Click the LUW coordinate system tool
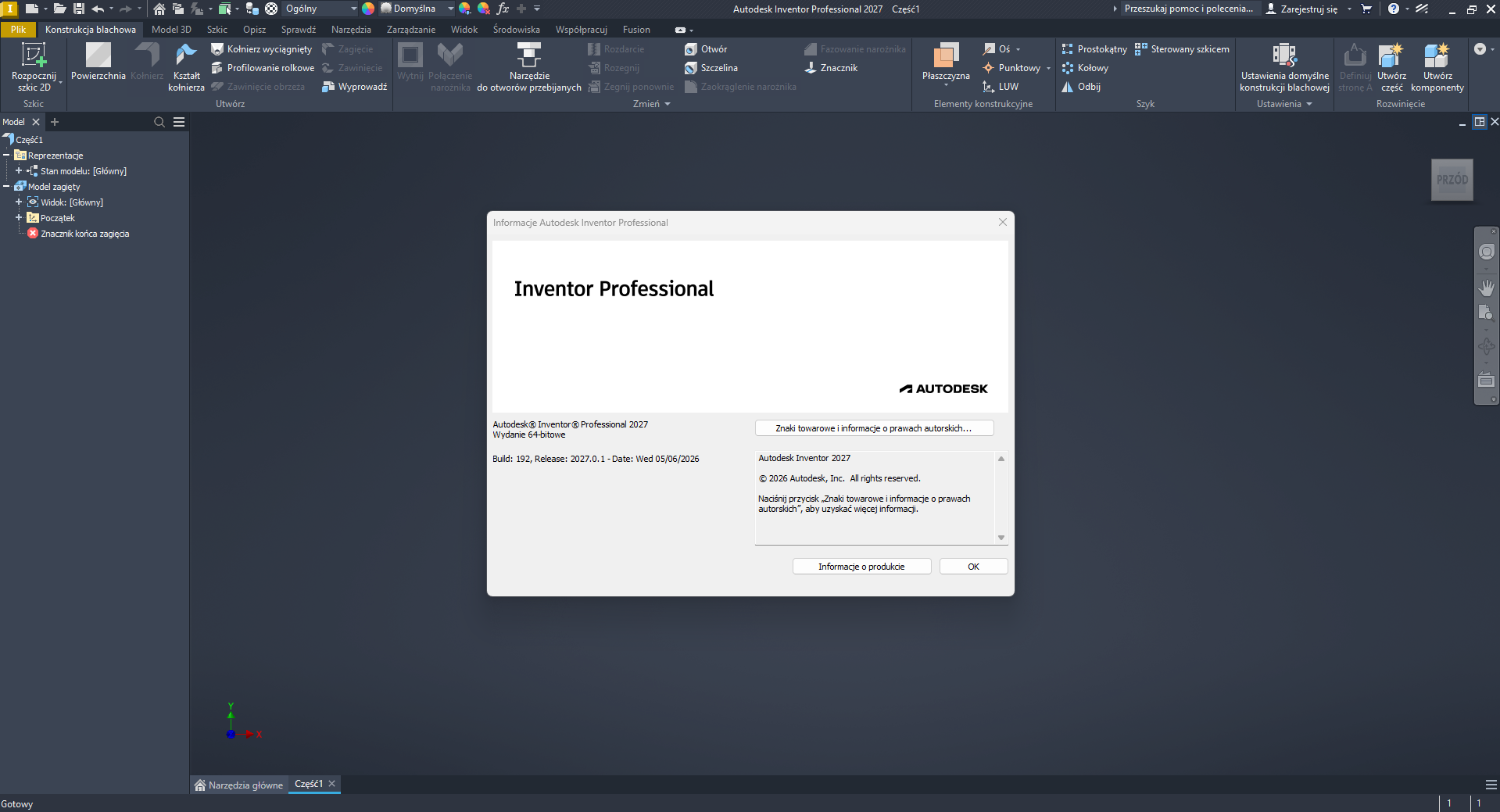The image size is (1500, 812). tap(1001, 87)
